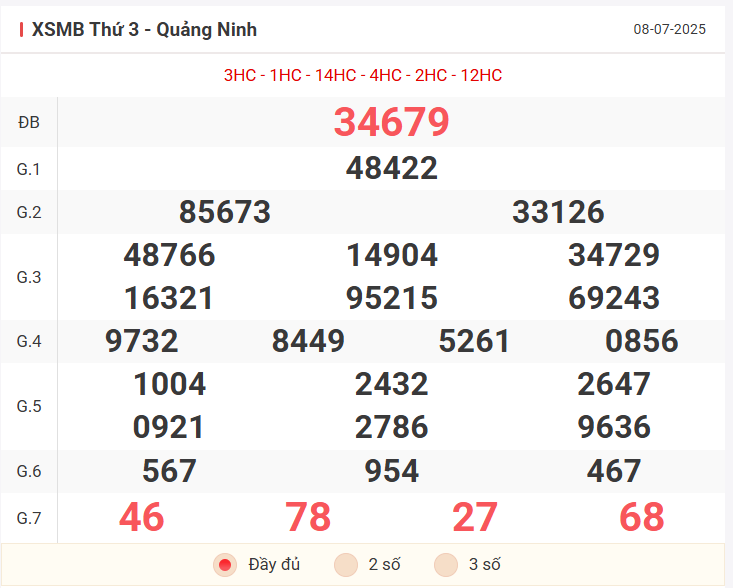Click G.3 number 34729
The image size is (733, 588).
pos(614,255)
